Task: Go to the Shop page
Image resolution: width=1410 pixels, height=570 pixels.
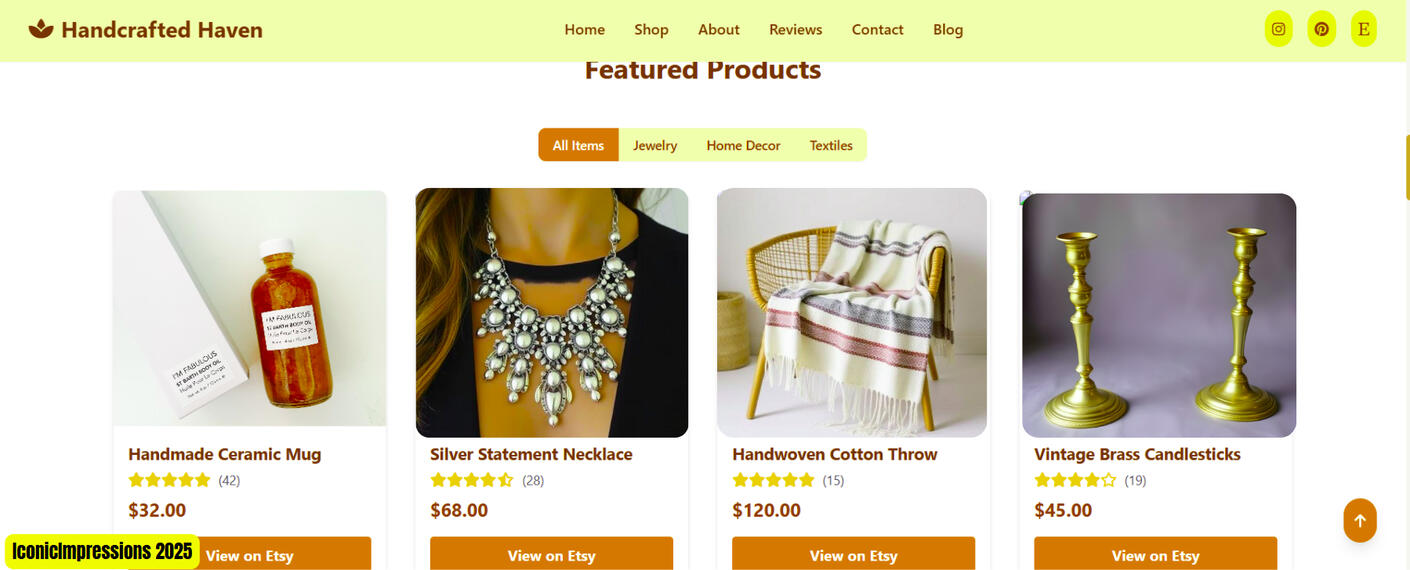Action: pyautogui.click(x=651, y=30)
